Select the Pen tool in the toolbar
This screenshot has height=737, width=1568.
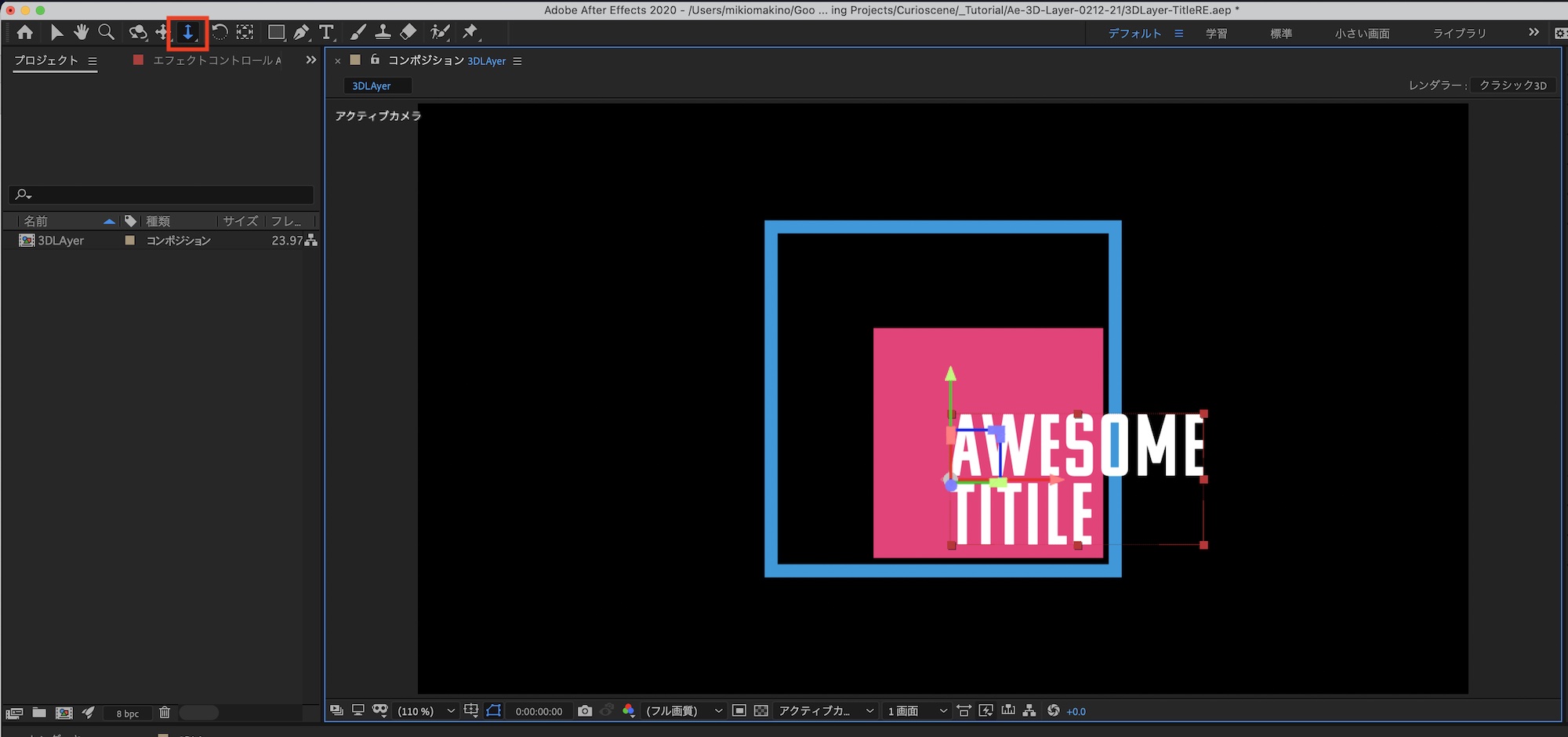(301, 32)
